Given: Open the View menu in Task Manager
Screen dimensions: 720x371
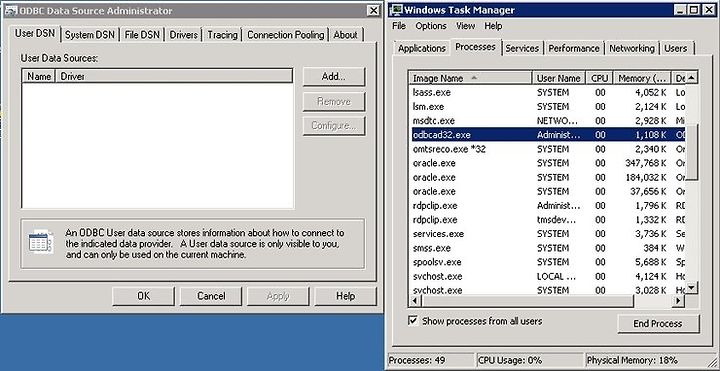Looking at the screenshot, I should coord(466,26).
